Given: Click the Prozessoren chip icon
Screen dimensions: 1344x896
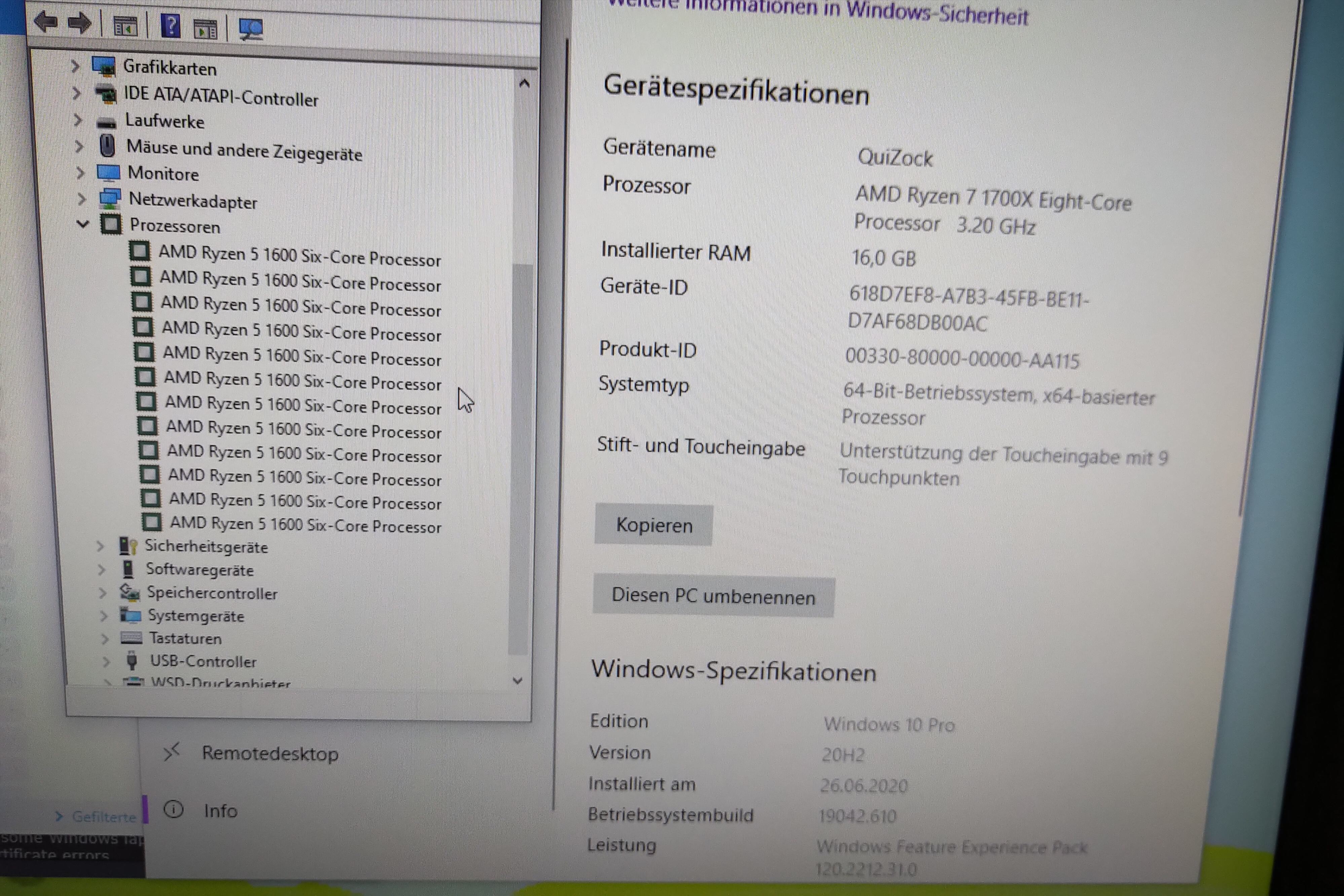Looking at the screenshot, I should [x=111, y=224].
